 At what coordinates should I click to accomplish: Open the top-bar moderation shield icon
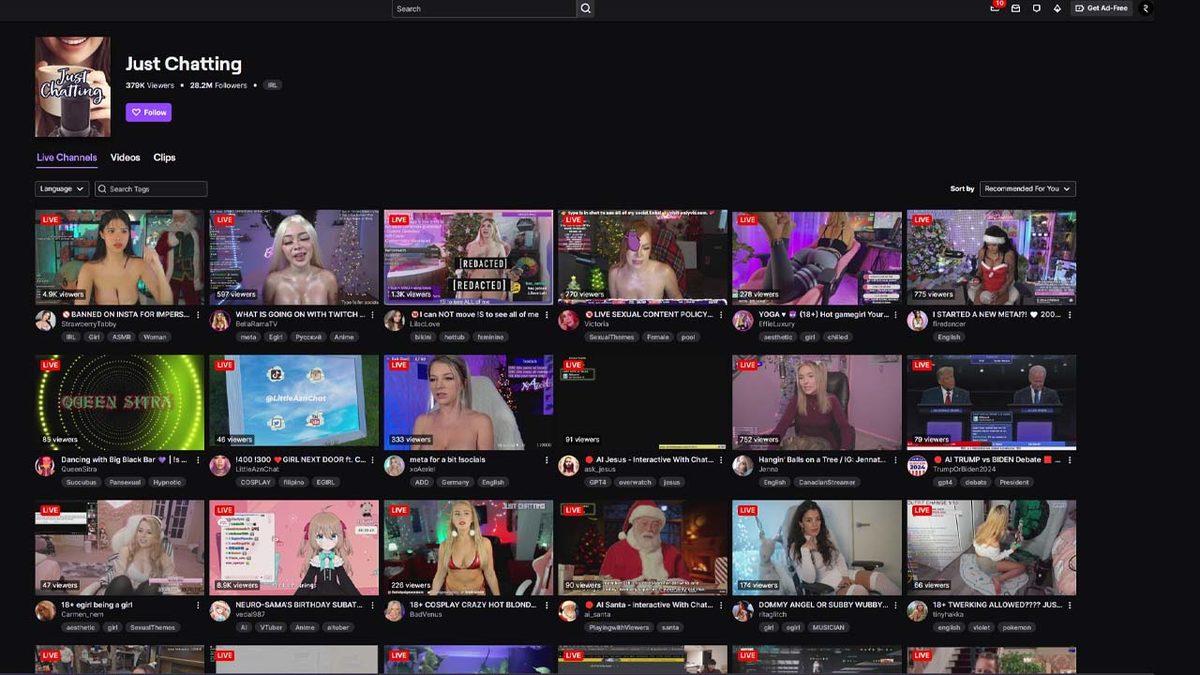pyautogui.click(x=1037, y=9)
